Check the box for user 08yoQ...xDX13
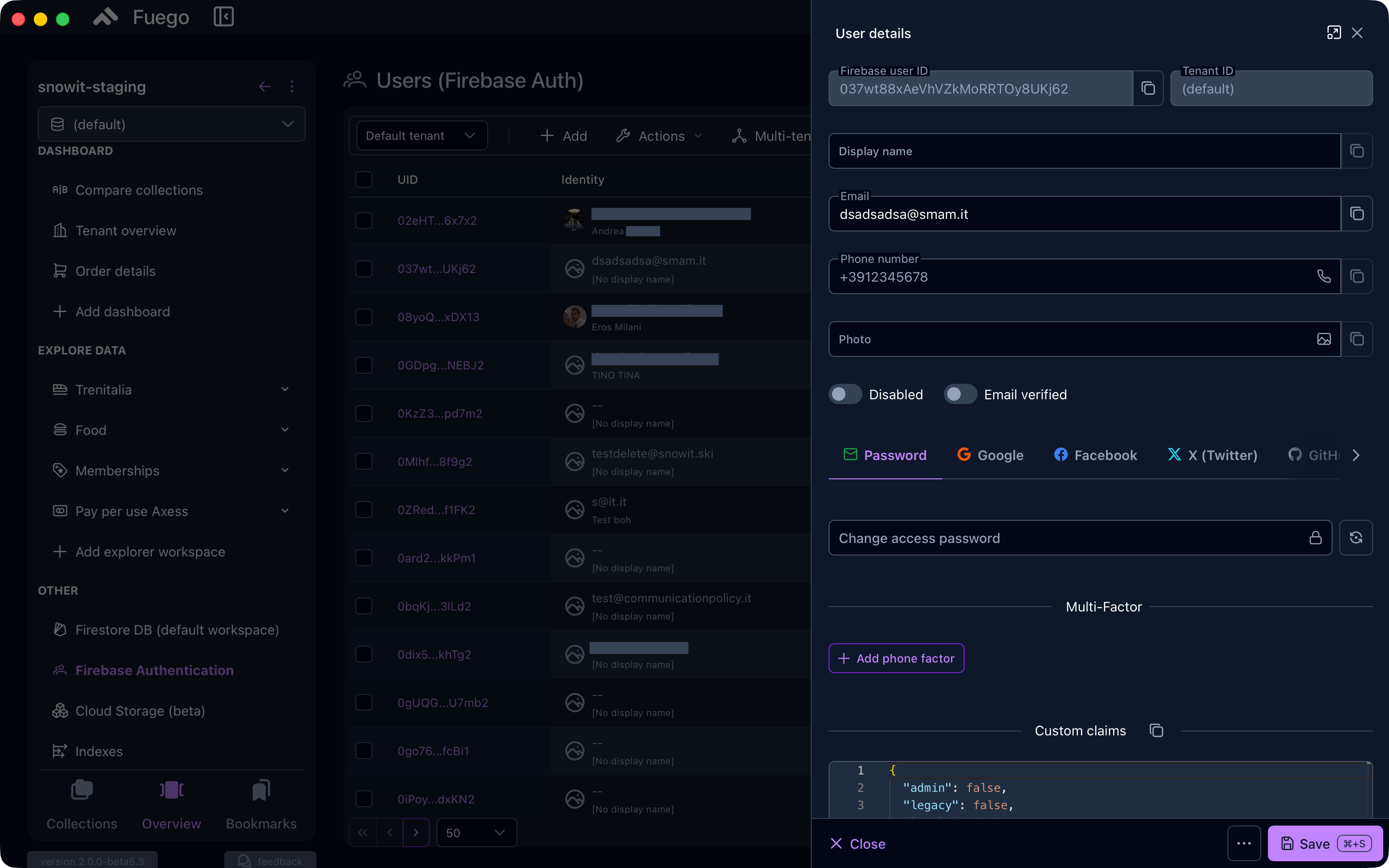Viewport: 1389px width, 868px height. [x=364, y=317]
